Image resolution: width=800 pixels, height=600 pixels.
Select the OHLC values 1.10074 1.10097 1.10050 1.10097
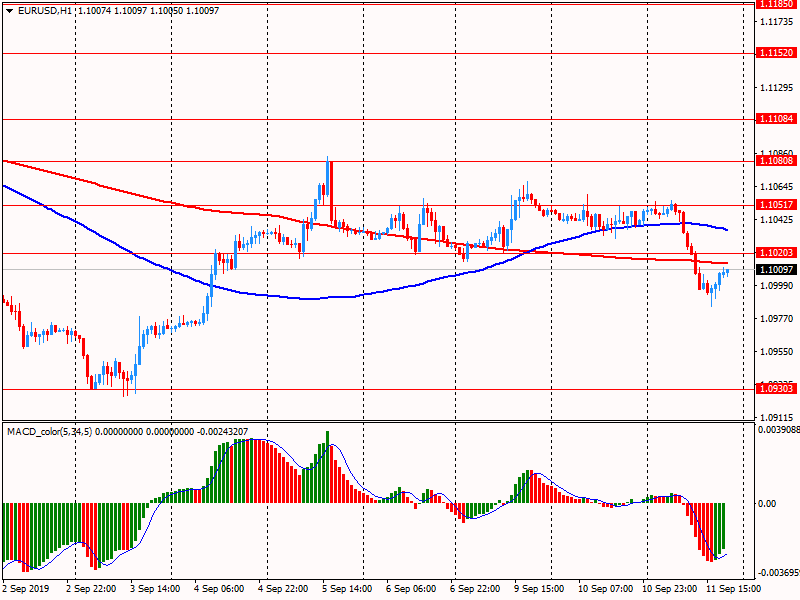[x=148, y=11]
